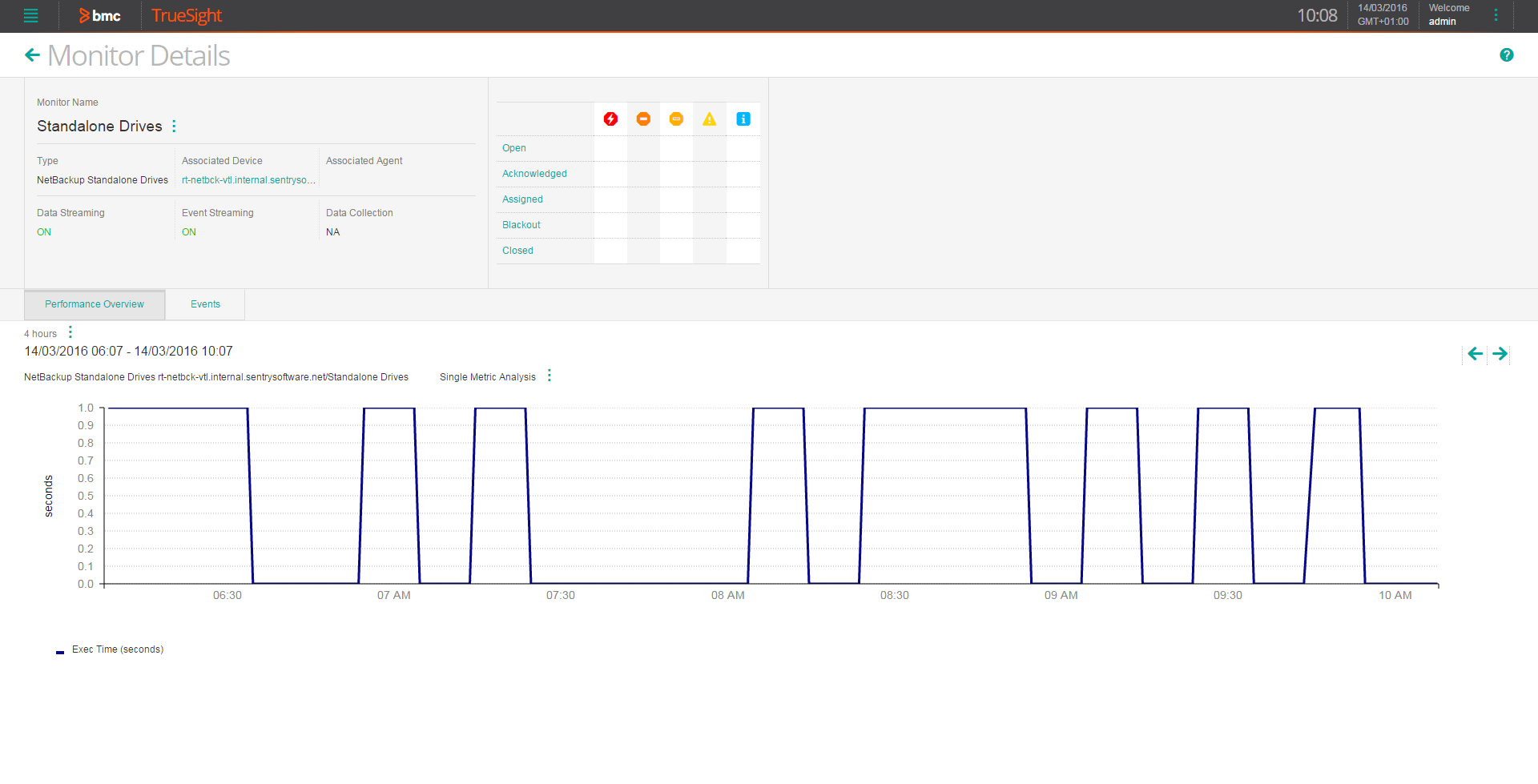Click the Single Metric Analysis label
Screen dimensions: 1538x784
[488, 377]
